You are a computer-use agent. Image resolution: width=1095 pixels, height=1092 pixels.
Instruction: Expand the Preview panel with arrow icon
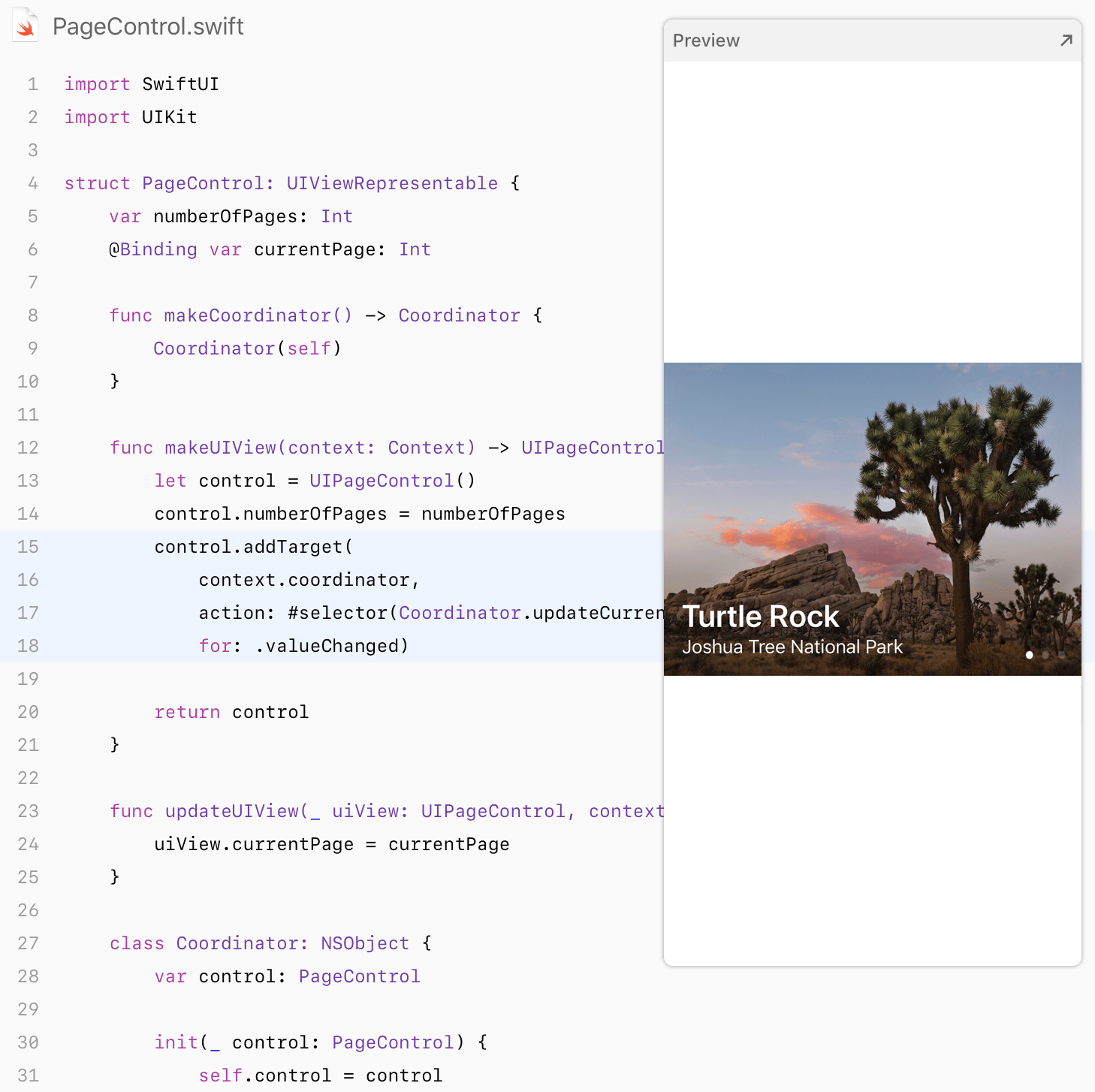tap(1066, 41)
